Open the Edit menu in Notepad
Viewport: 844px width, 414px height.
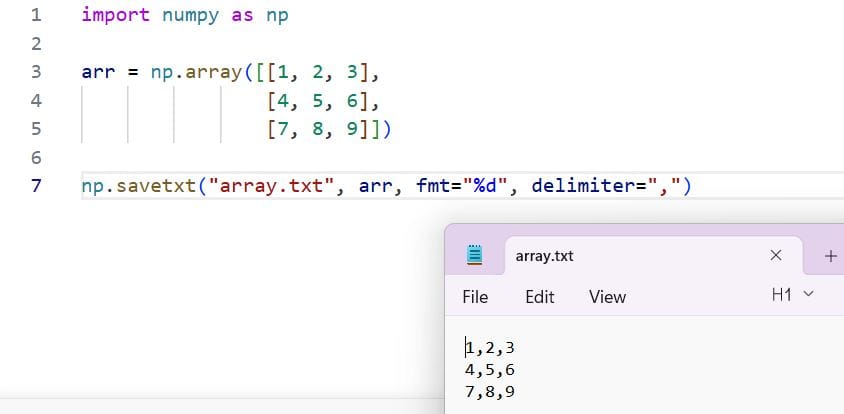pos(540,297)
